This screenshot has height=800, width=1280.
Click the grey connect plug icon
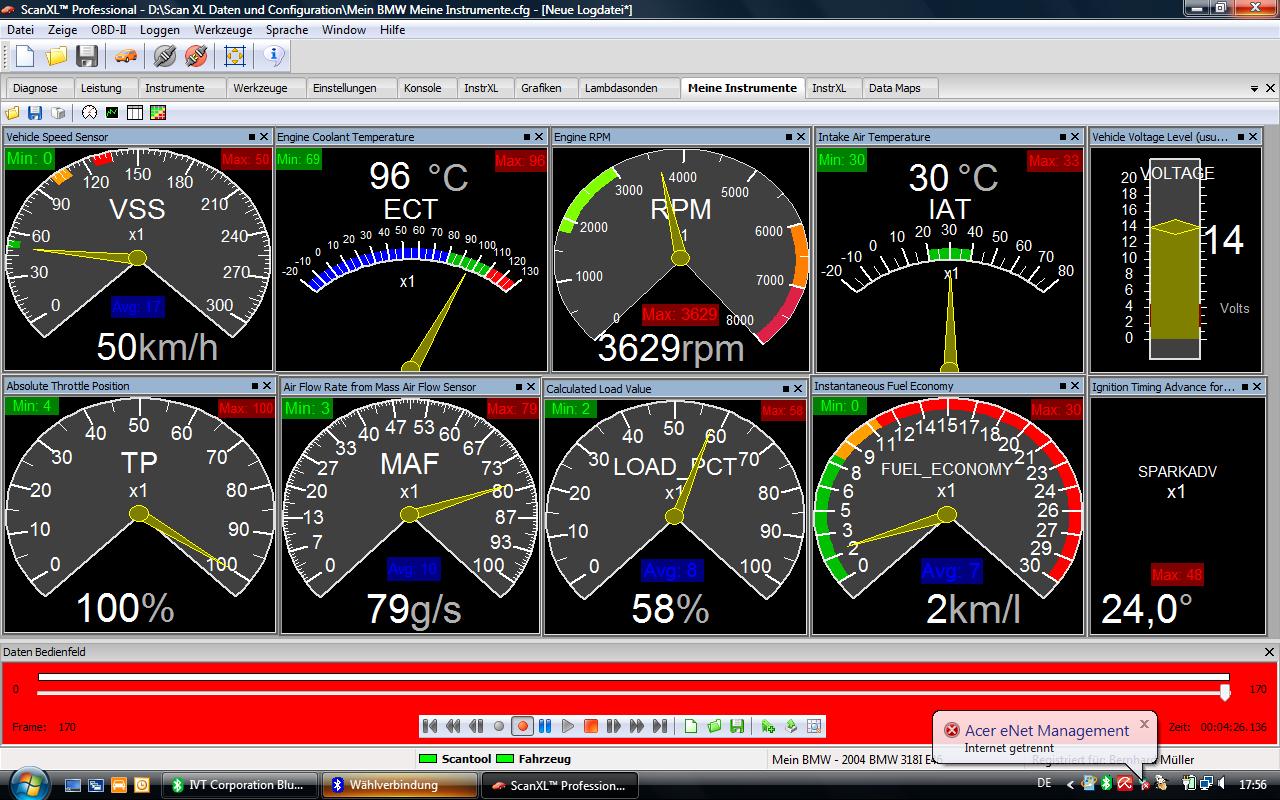coord(165,56)
